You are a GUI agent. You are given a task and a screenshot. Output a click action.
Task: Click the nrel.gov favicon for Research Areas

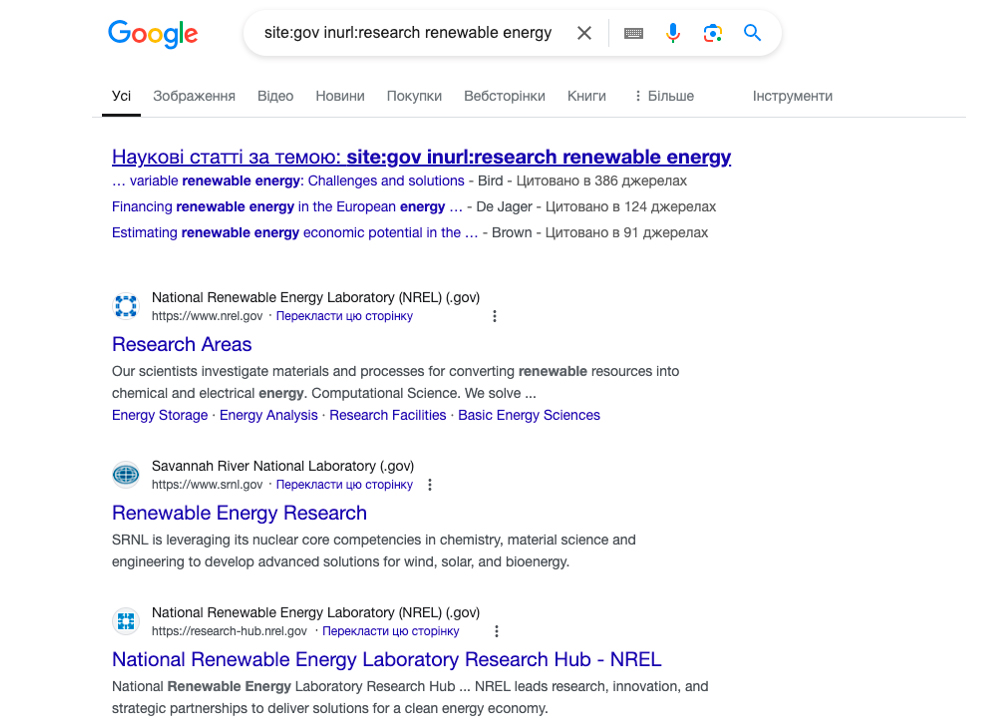pyautogui.click(x=126, y=306)
